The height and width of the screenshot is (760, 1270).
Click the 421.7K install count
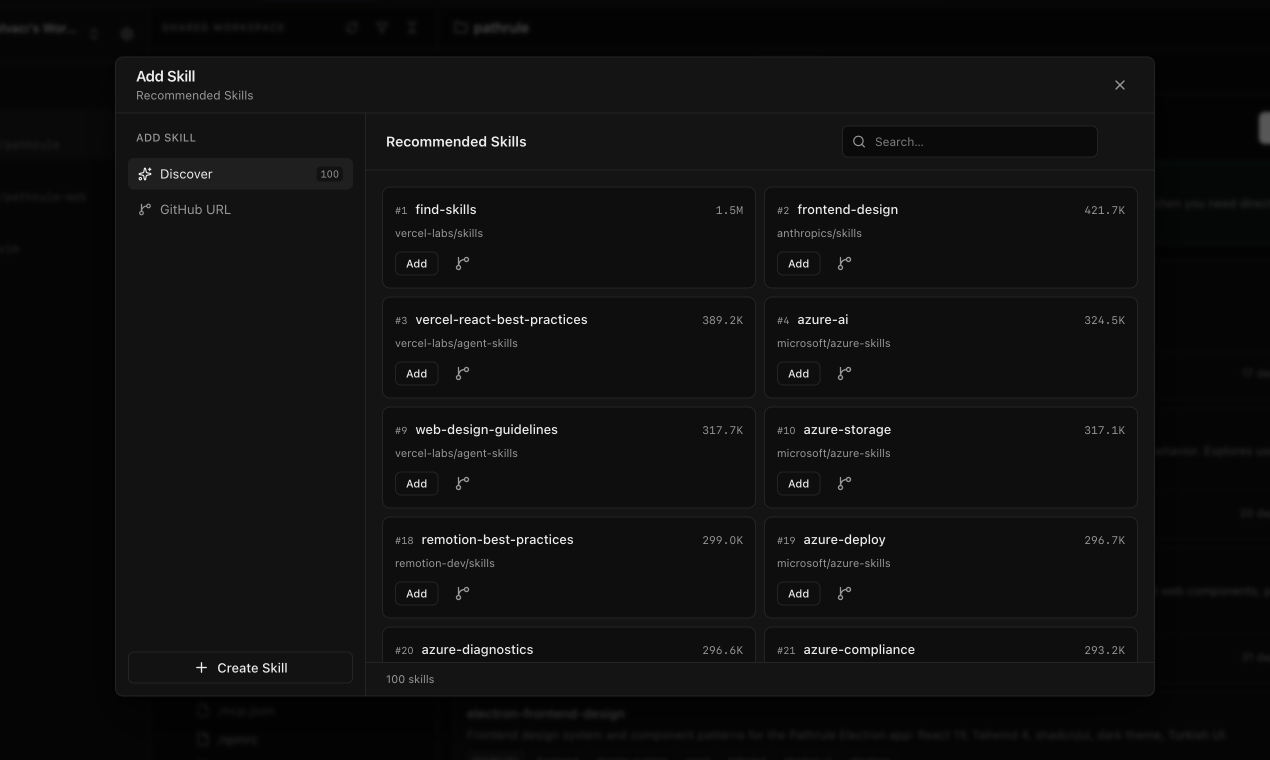tap(1104, 211)
